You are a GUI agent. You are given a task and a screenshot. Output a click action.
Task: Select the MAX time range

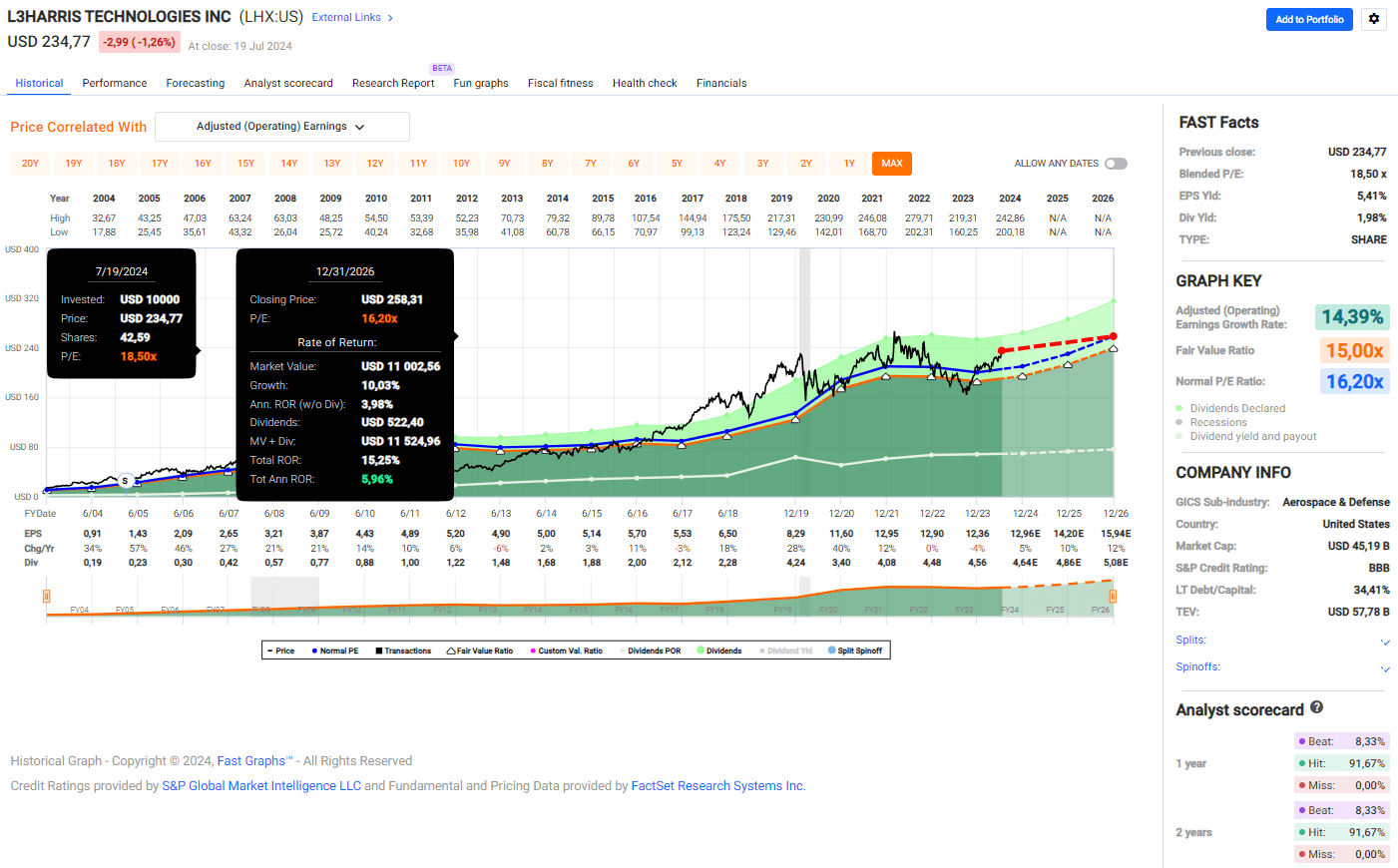(892, 164)
